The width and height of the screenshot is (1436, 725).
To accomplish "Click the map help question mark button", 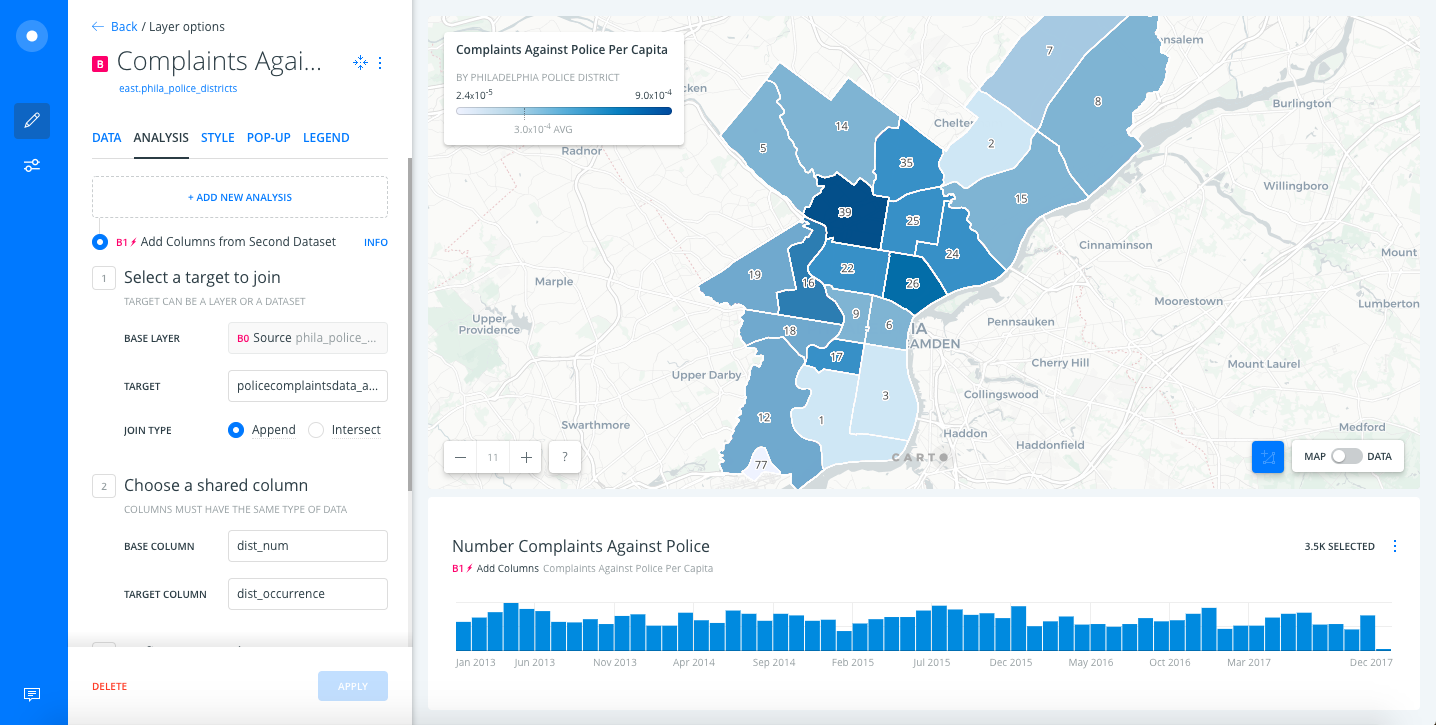I will tap(565, 458).
